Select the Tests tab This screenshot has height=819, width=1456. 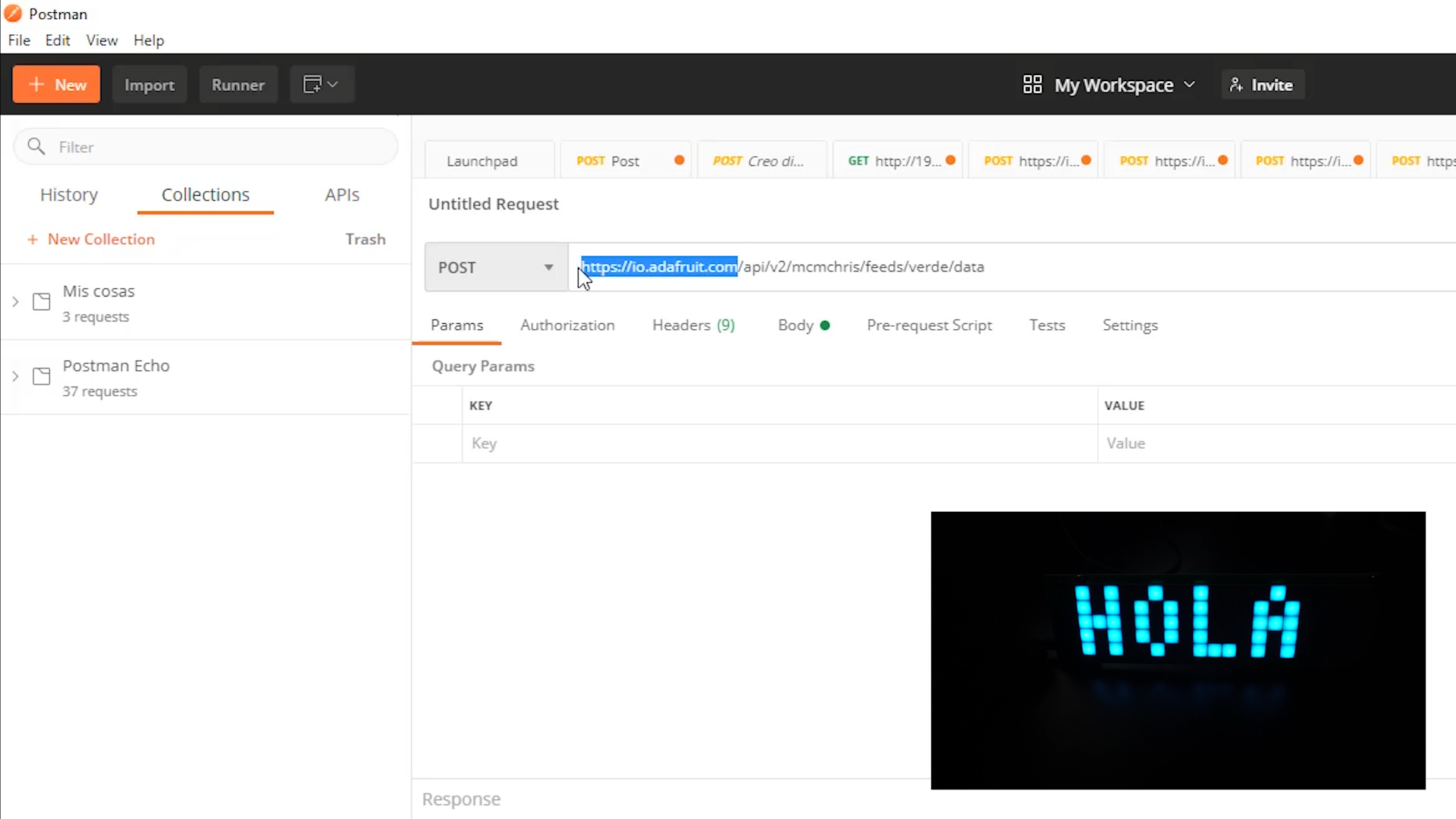click(x=1047, y=325)
